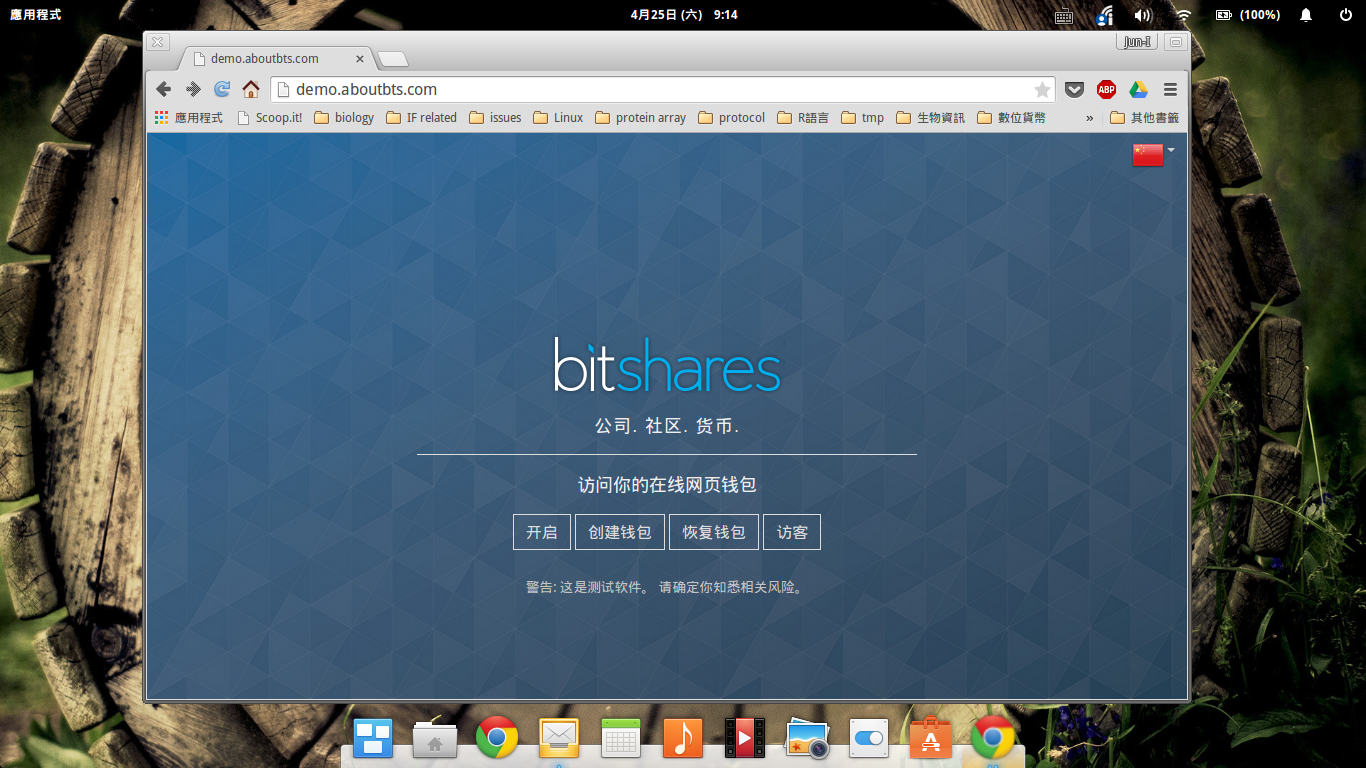The height and width of the screenshot is (768, 1366).
Task: Click the bitshares logo
Action: click(667, 365)
